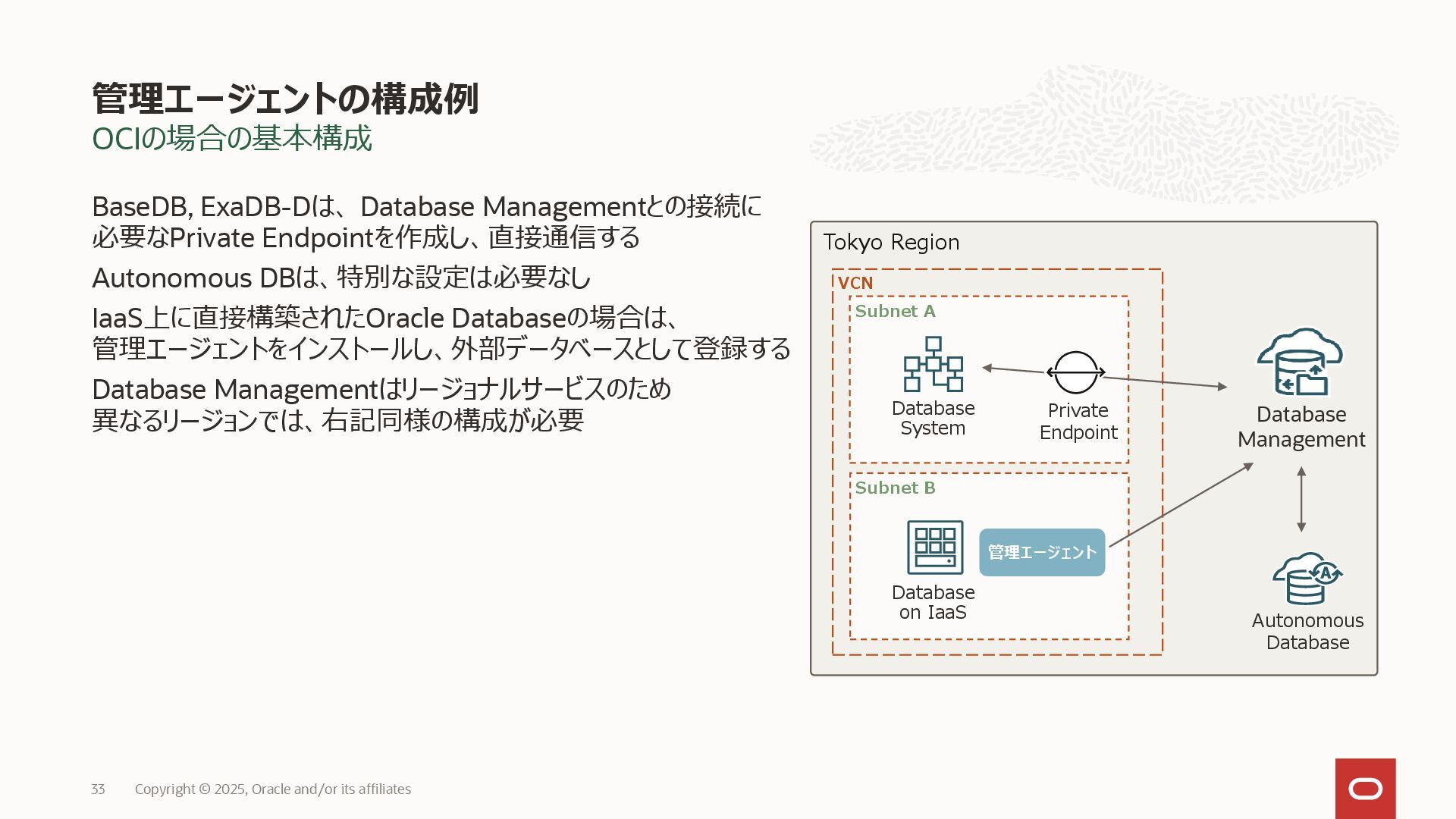Click the Database on IaaS server icon
Viewport: 1456px width, 819px height.
click(x=935, y=547)
